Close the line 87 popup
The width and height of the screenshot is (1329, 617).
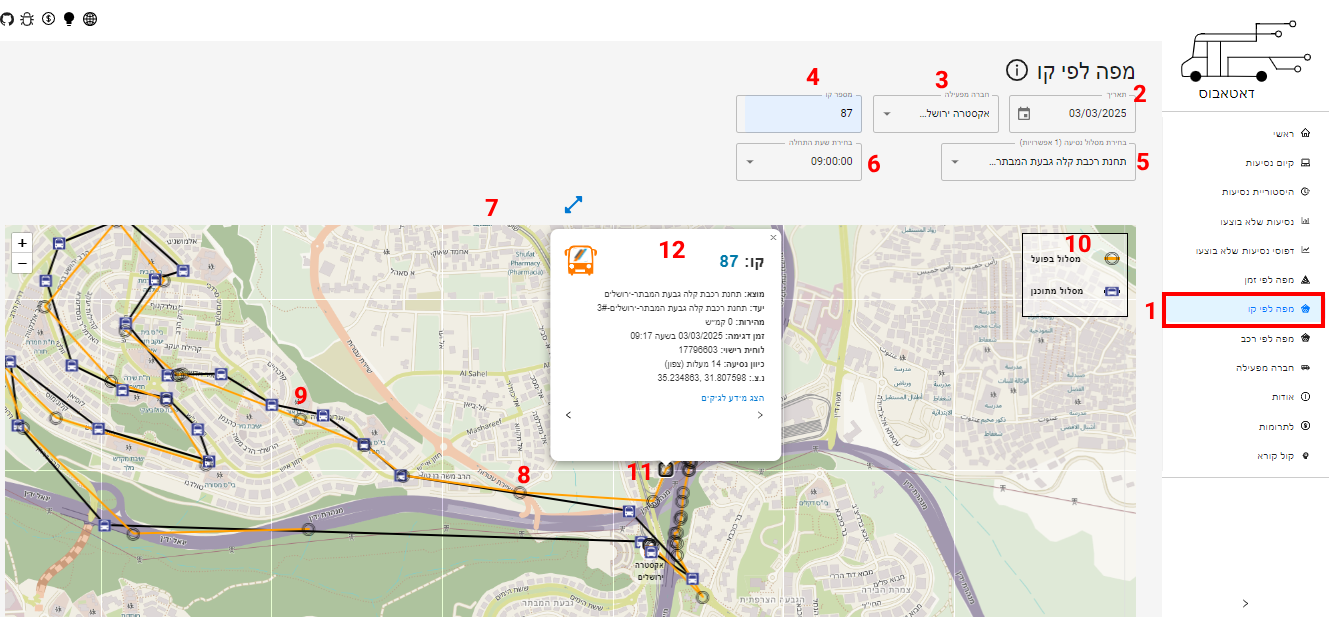pos(772,238)
